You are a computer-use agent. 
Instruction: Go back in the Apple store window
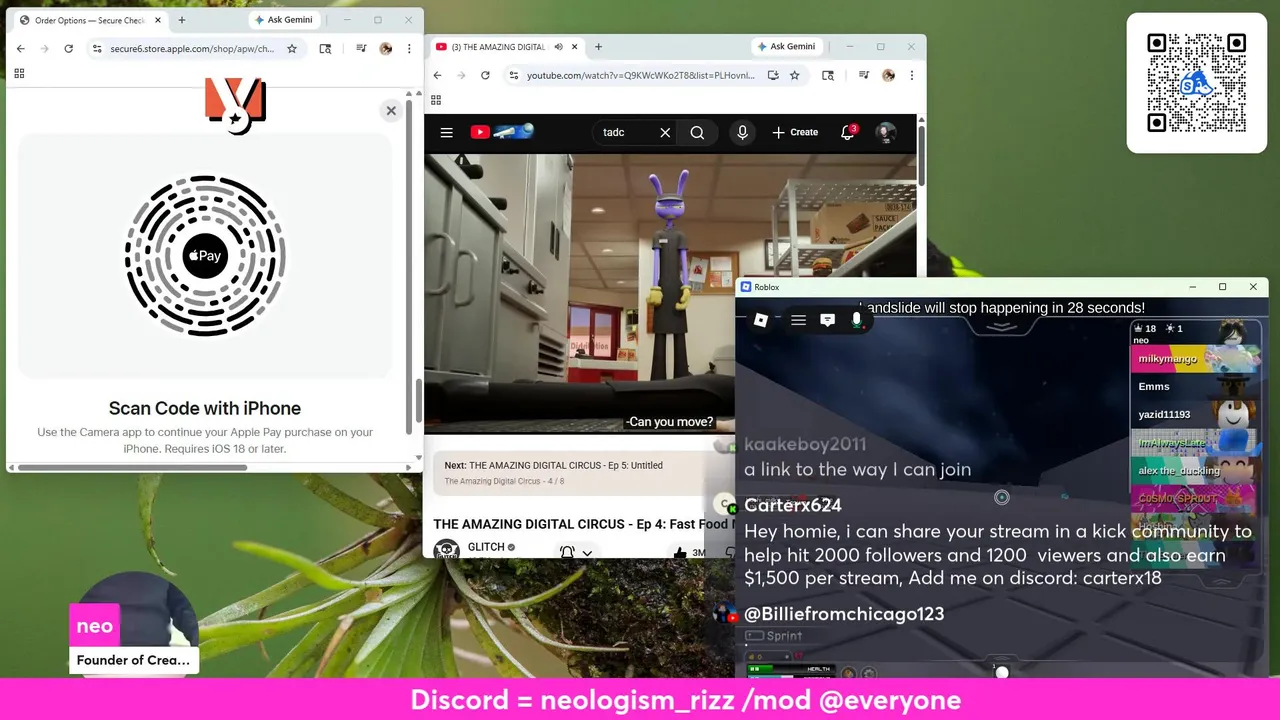click(x=21, y=48)
